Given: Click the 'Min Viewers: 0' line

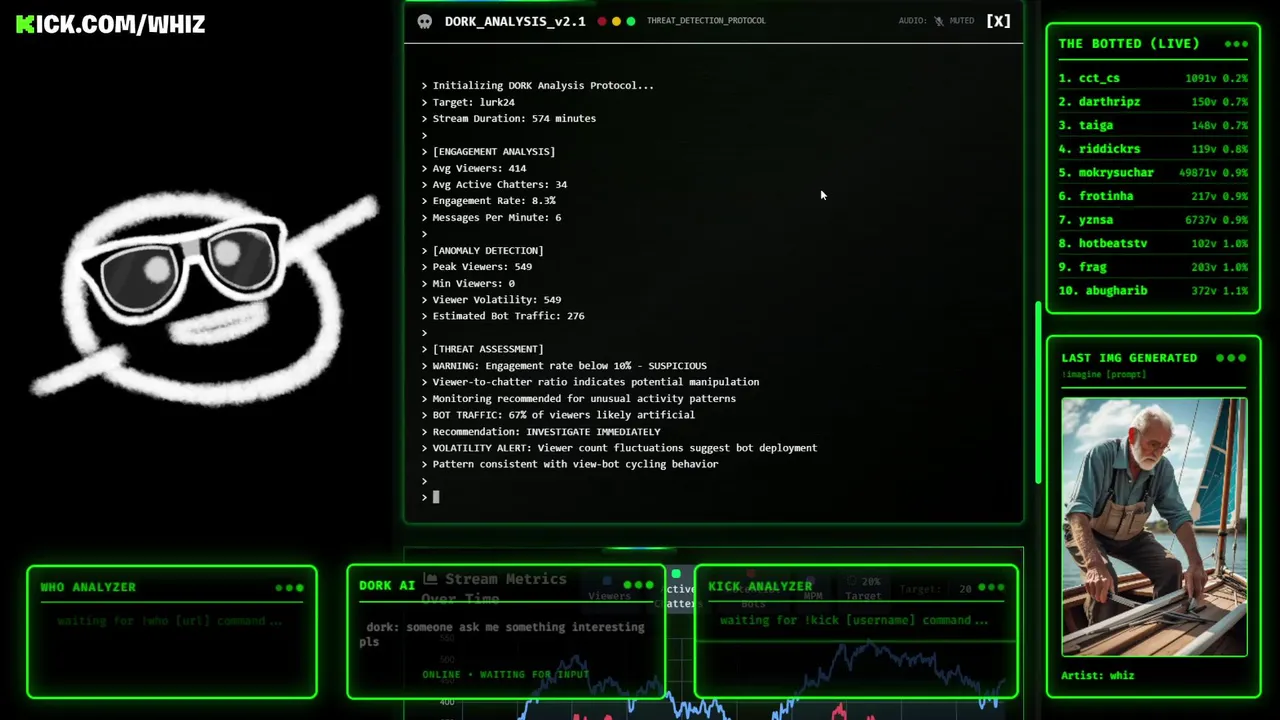Looking at the screenshot, I should [x=468, y=283].
